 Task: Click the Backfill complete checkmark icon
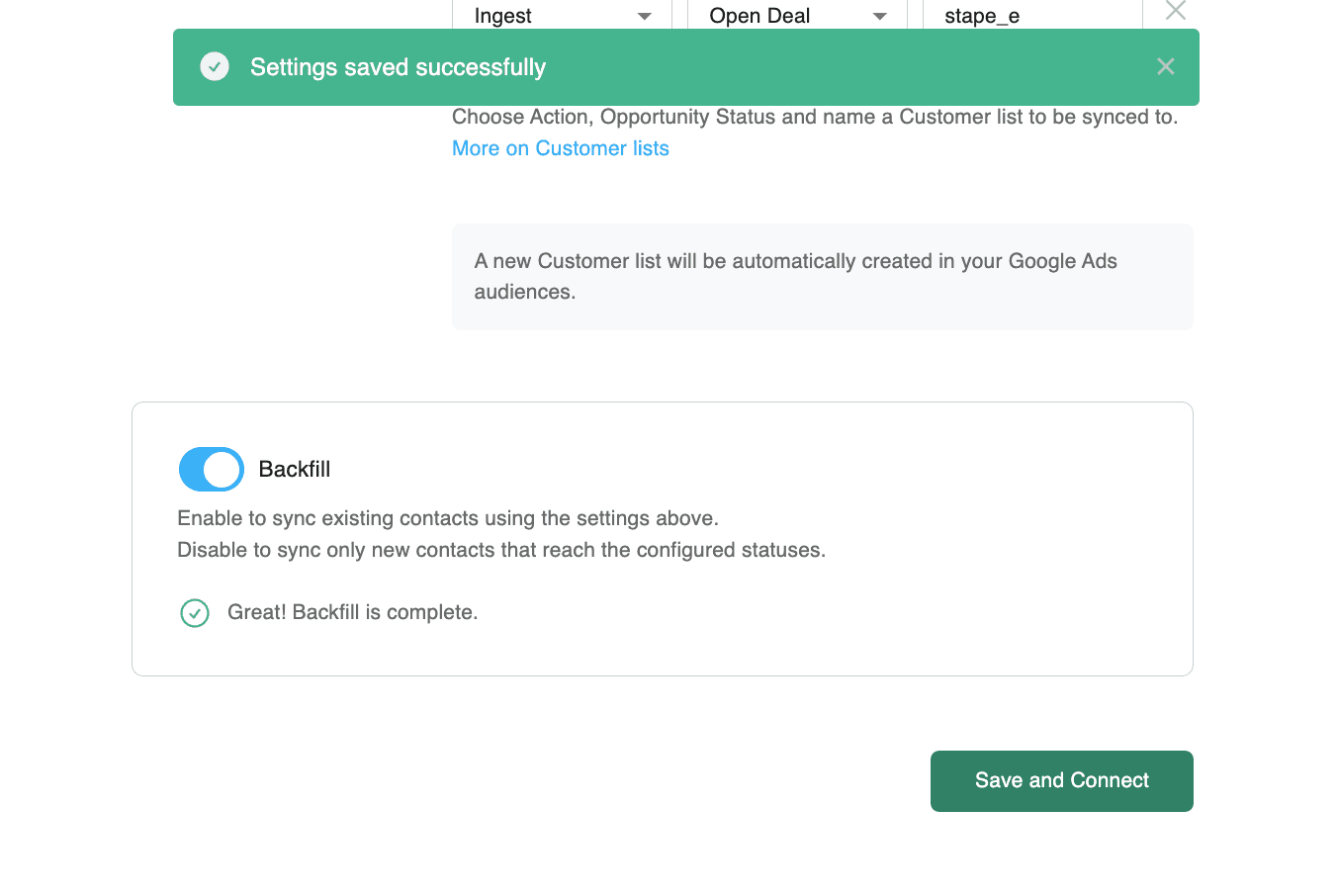tap(195, 613)
